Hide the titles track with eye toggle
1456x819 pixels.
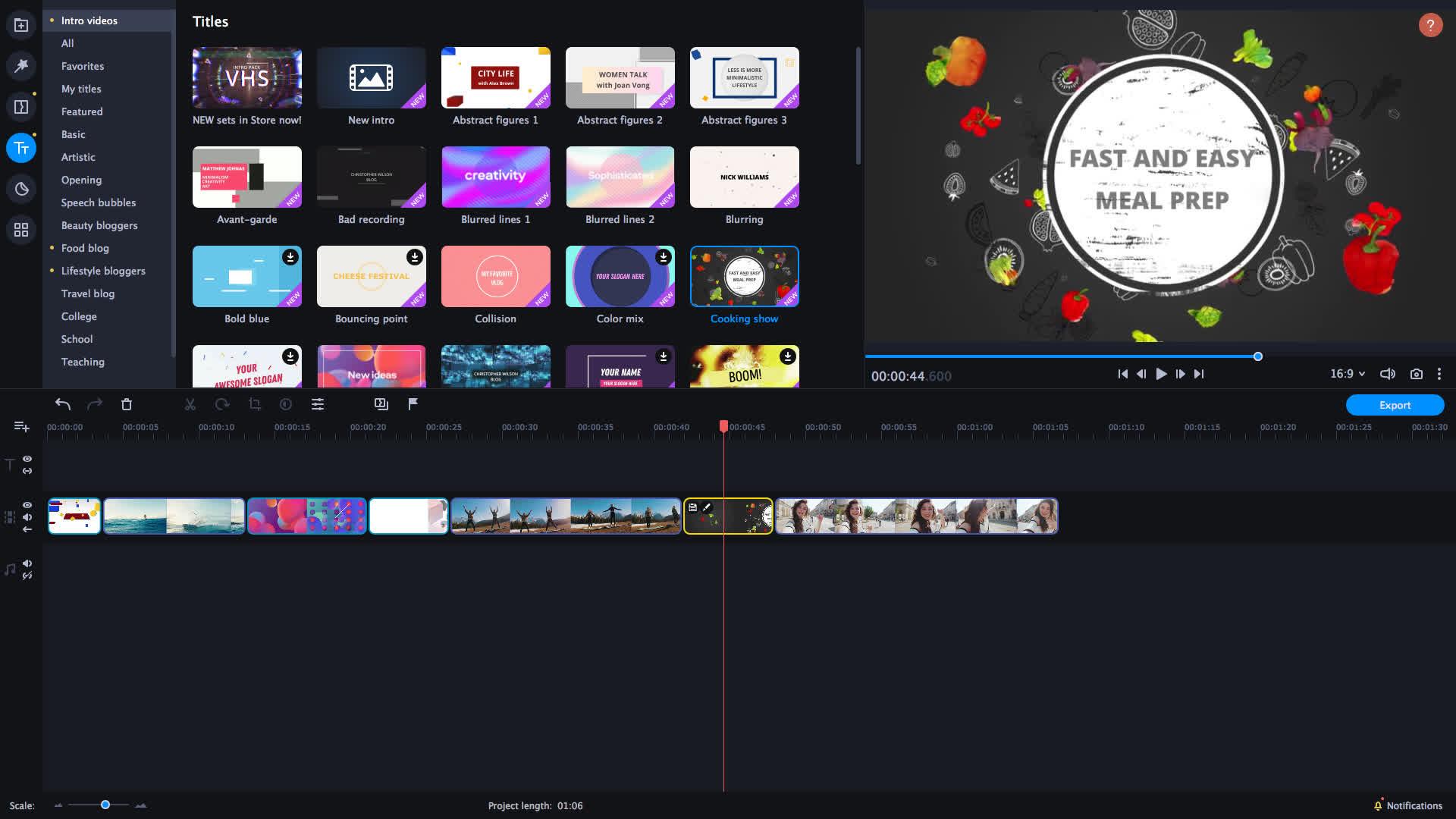click(x=27, y=459)
